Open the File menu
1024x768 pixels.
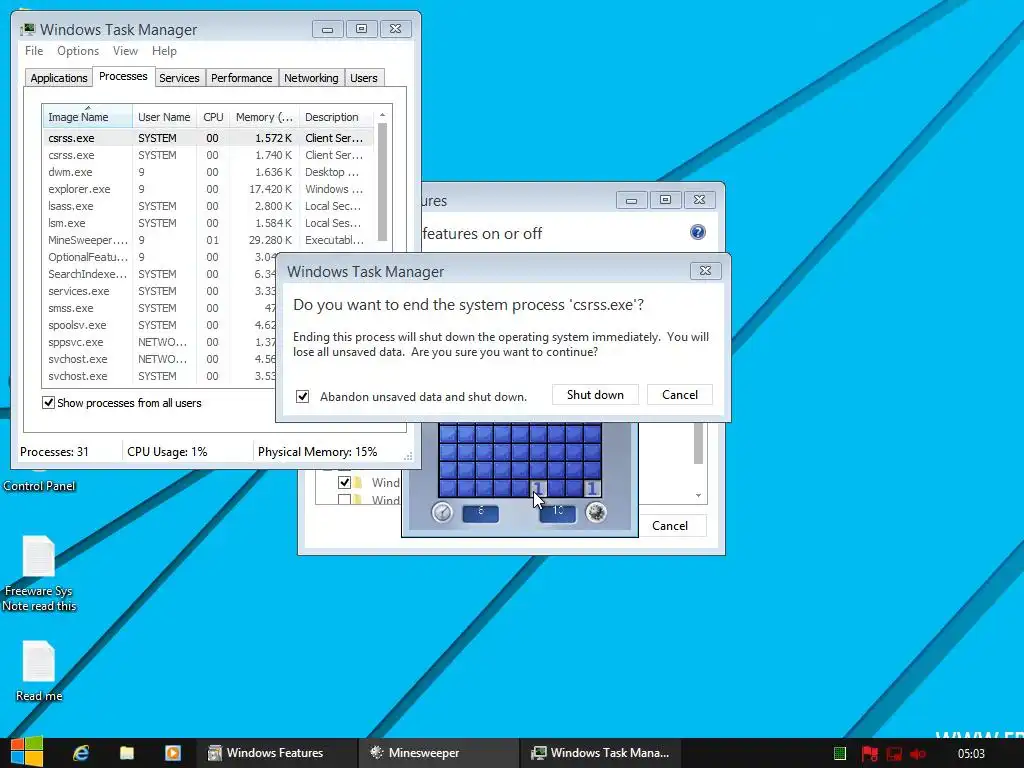tap(34, 51)
